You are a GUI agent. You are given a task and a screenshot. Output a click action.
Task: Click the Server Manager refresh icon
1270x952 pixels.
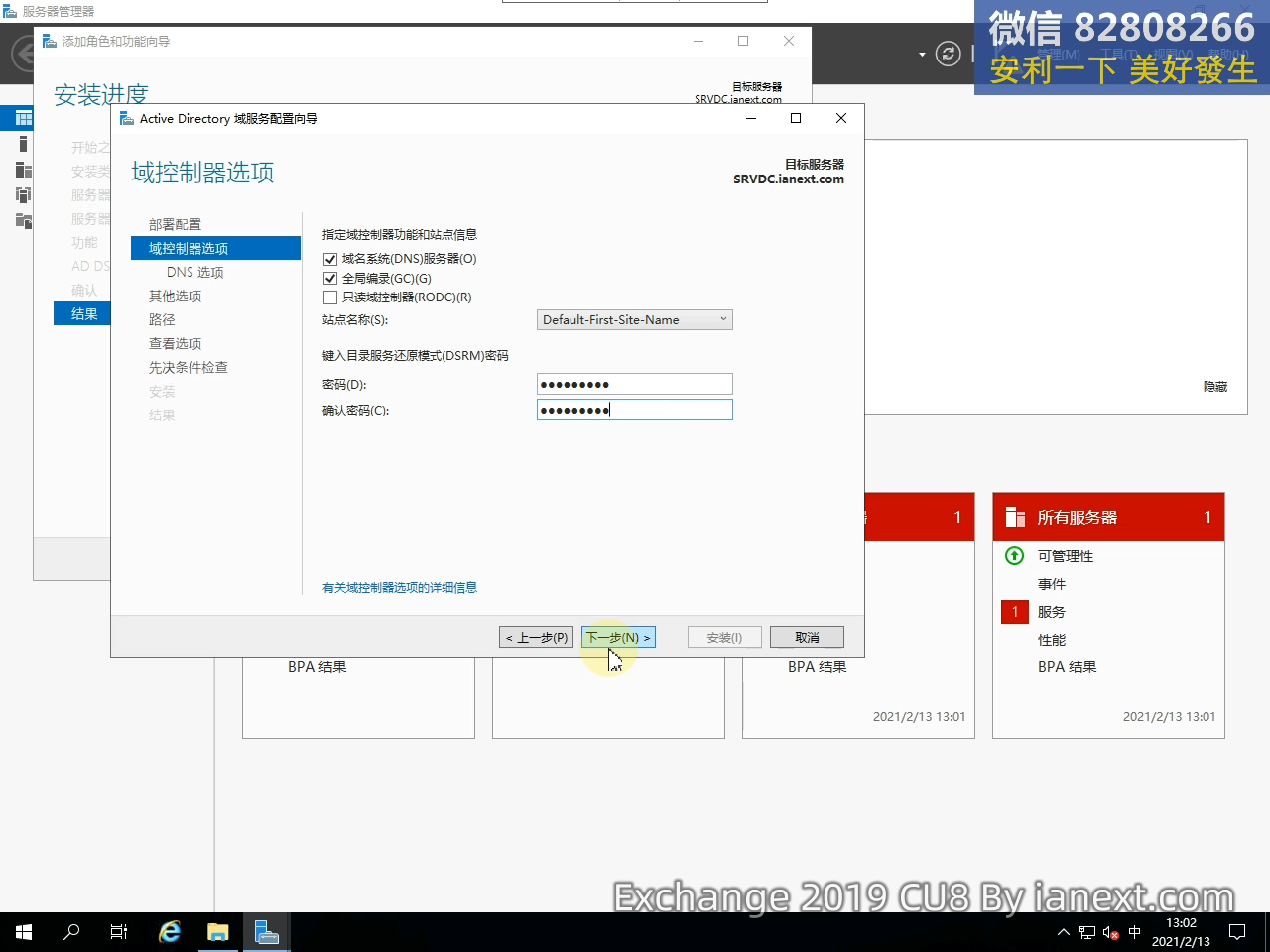(949, 54)
